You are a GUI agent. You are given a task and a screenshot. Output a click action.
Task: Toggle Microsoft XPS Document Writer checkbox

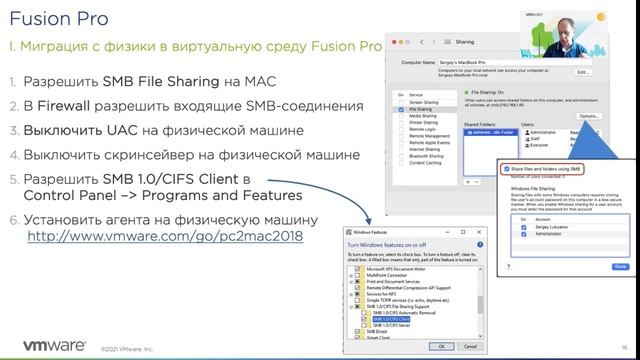tap(358, 269)
